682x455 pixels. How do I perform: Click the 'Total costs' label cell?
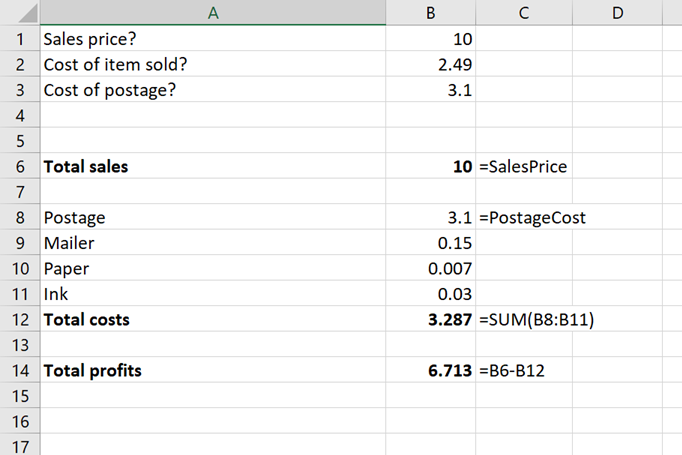(213, 319)
